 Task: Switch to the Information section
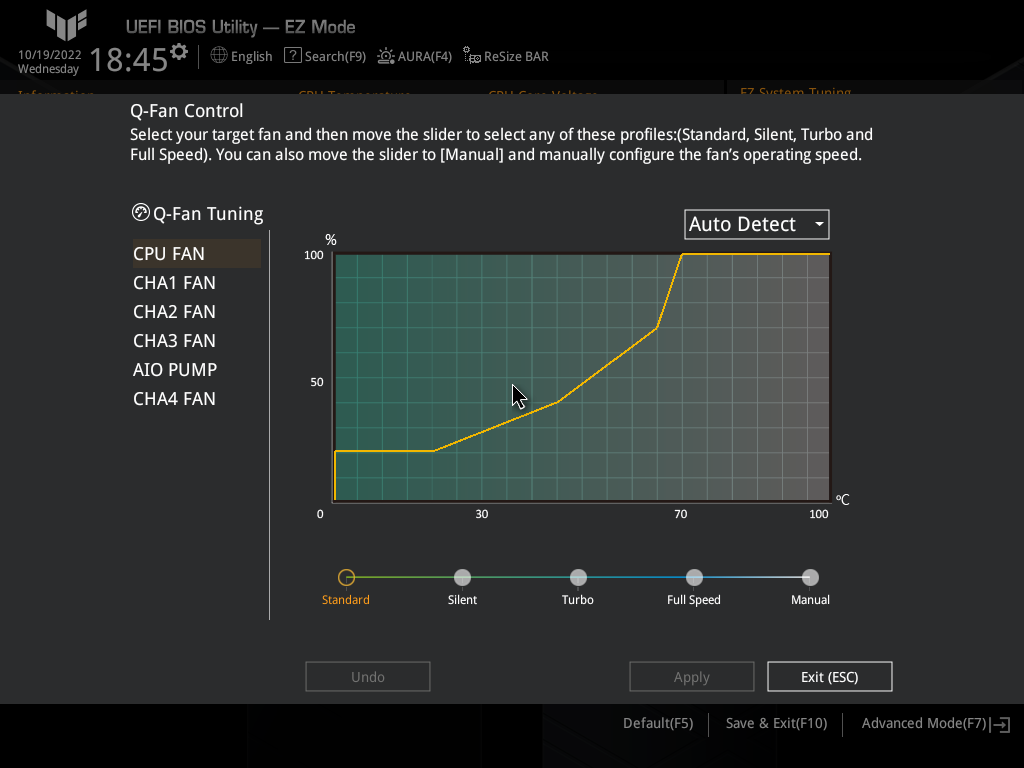[56, 95]
